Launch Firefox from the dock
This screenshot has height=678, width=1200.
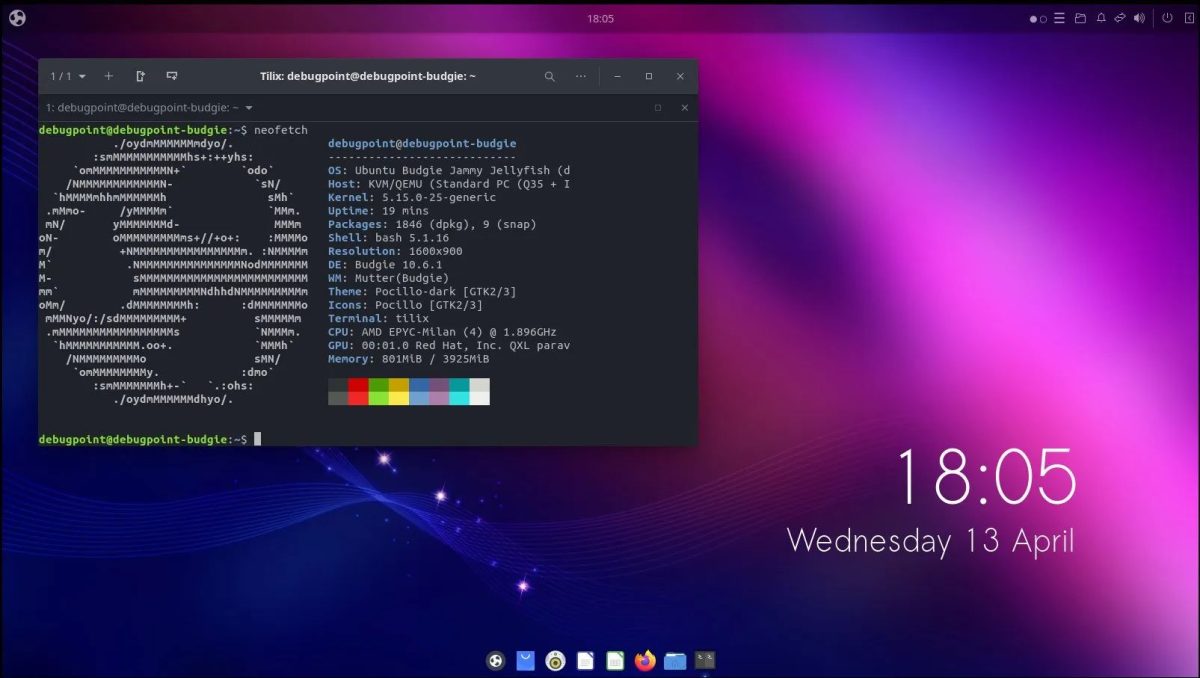[644, 660]
